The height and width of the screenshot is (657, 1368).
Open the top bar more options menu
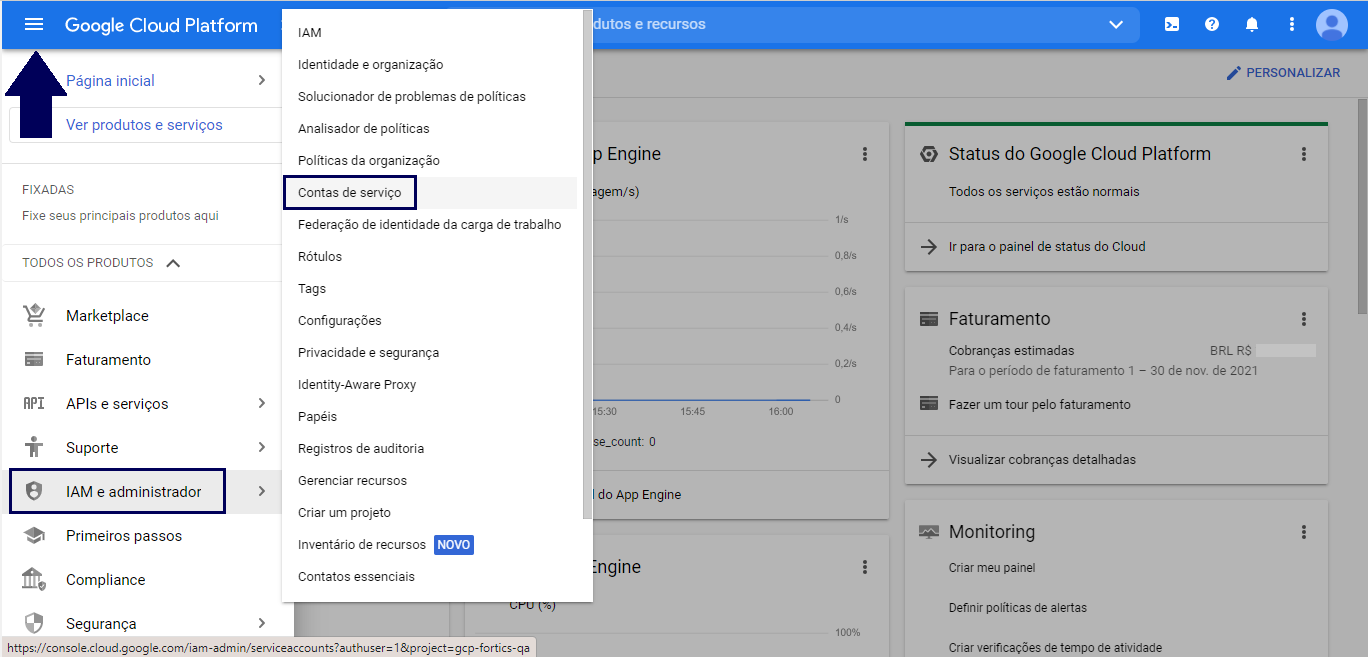tap(1292, 24)
